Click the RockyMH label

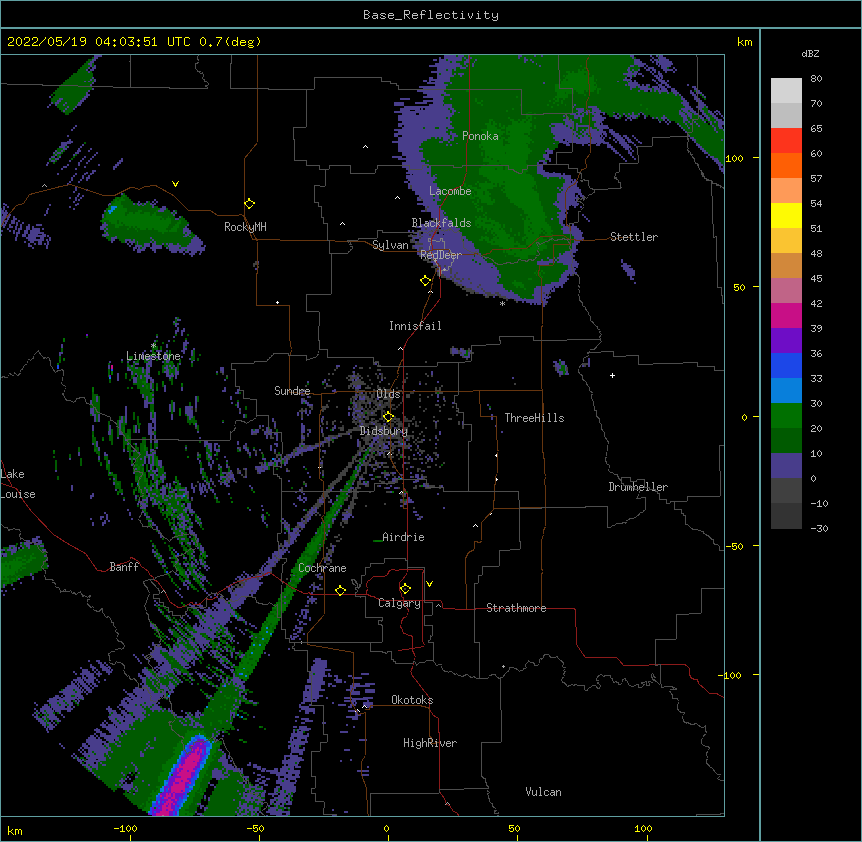(245, 227)
